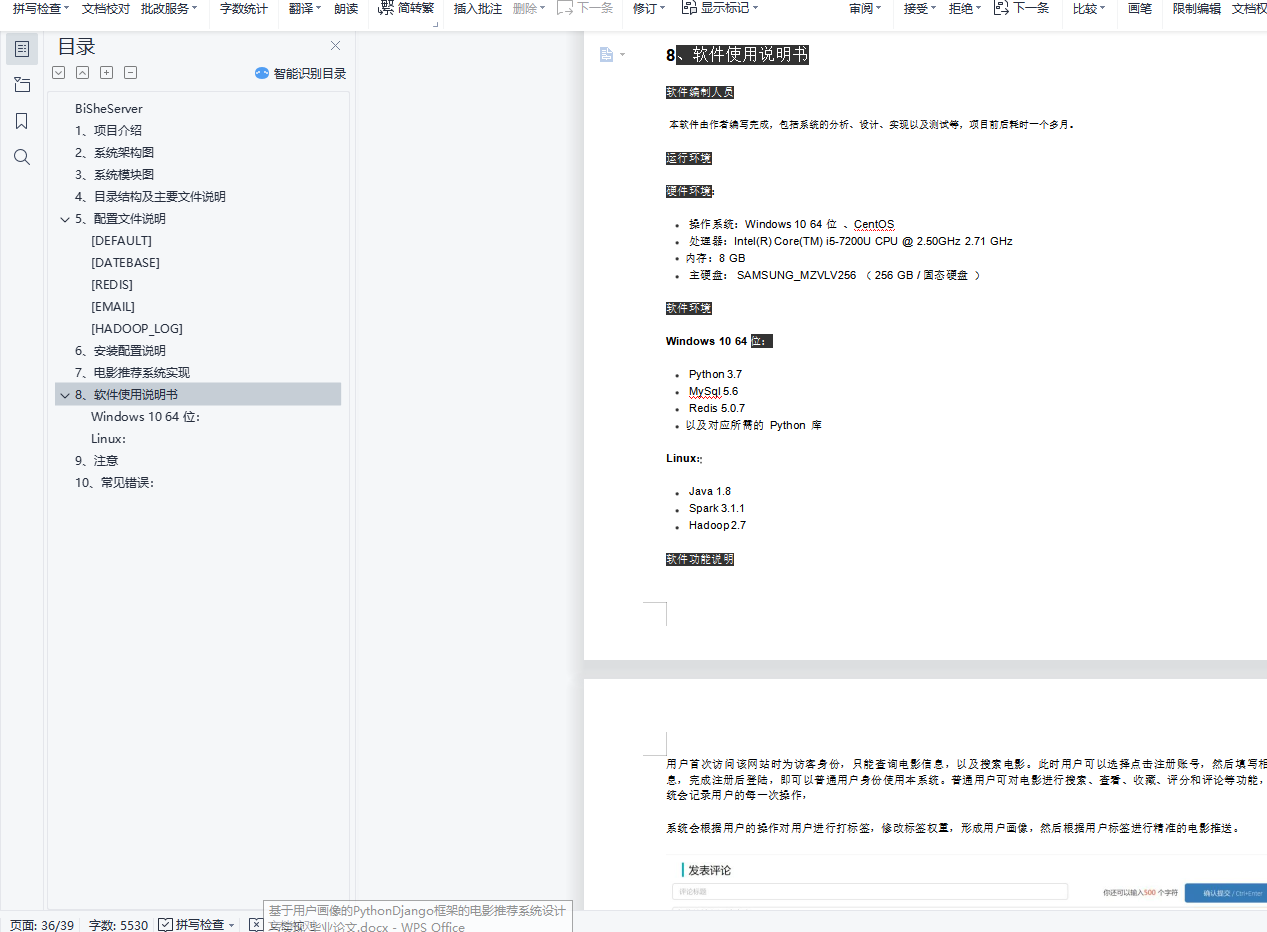Open the 显示标记 dropdown arrow
This screenshot has height=932, width=1267.
point(755,8)
